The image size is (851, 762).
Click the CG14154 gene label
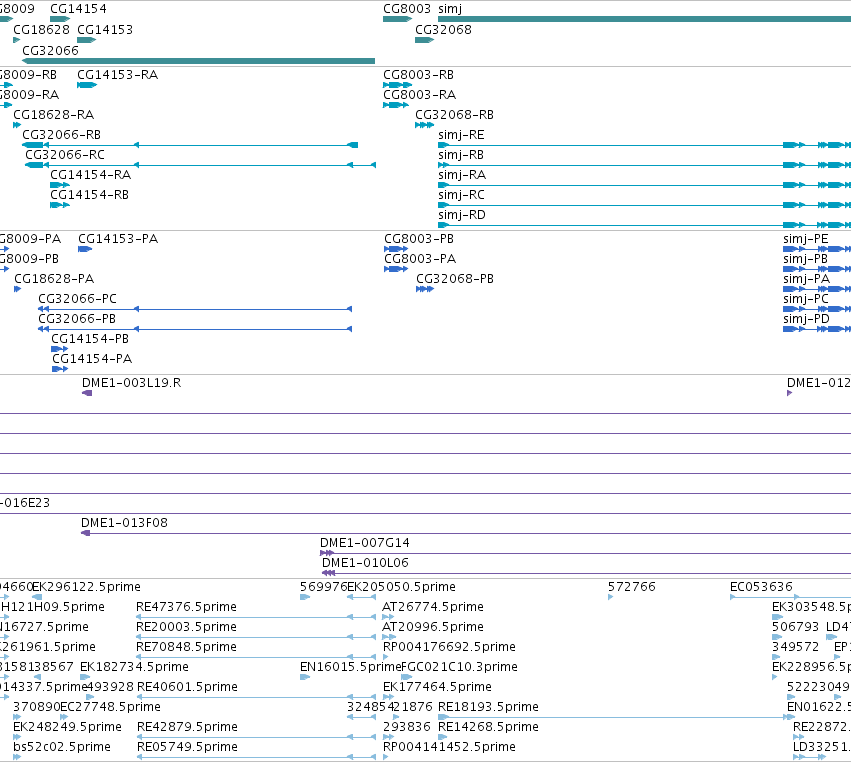point(78,9)
